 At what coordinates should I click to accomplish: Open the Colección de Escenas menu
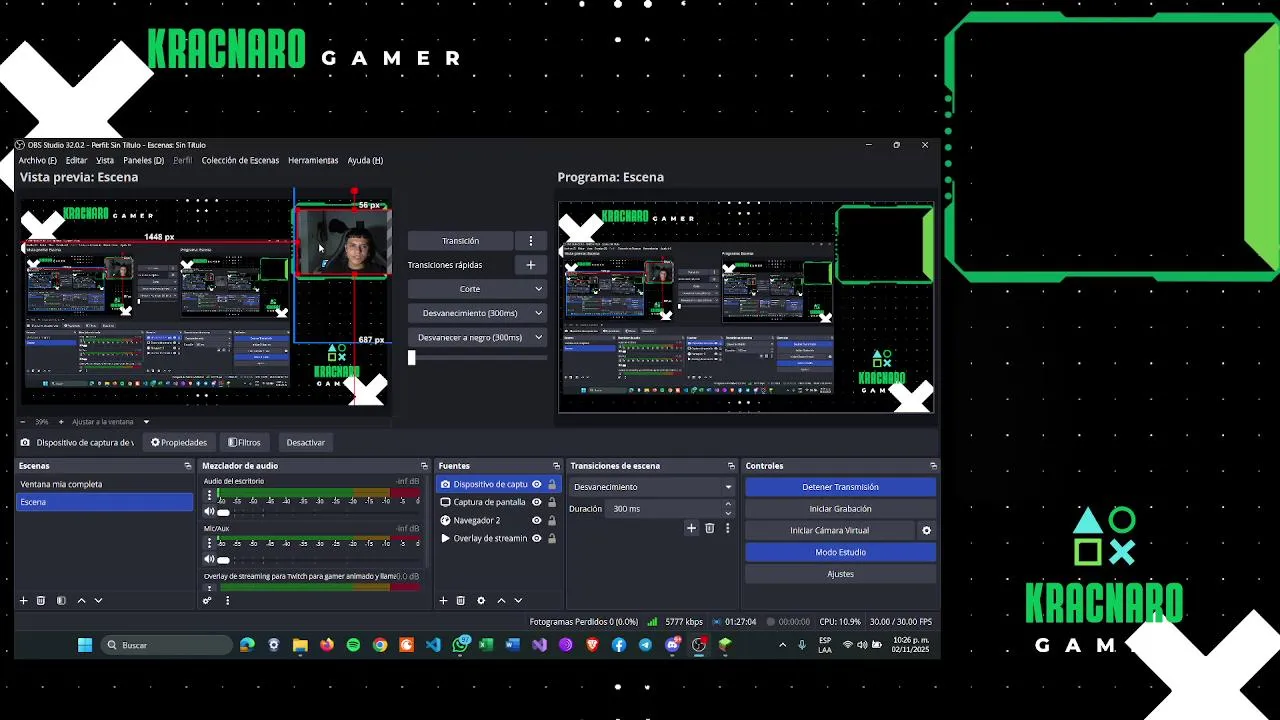(x=240, y=160)
